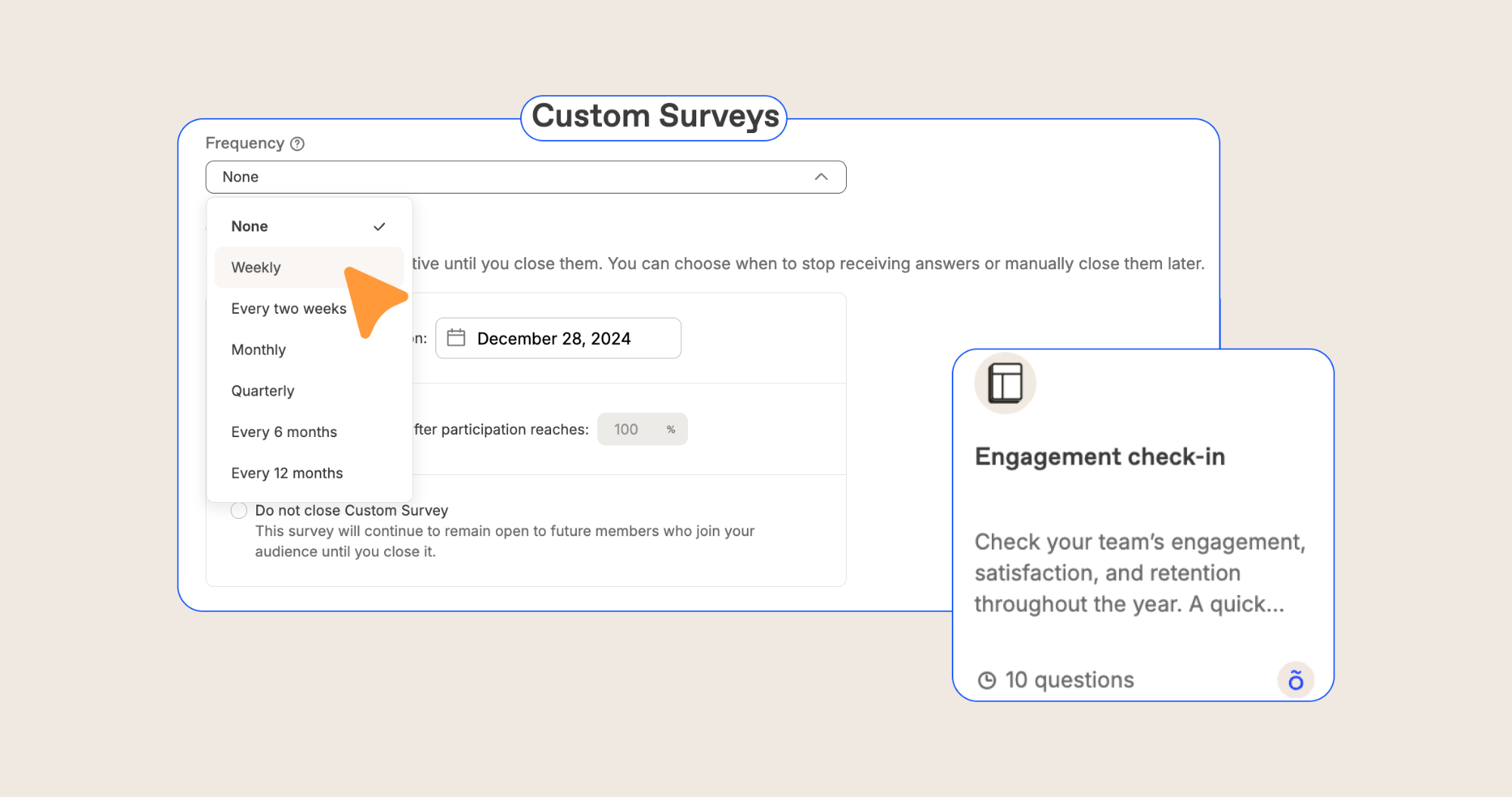The image size is (1512, 797).
Task: Click the Custom Surveys heading label
Action: click(655, 116)
